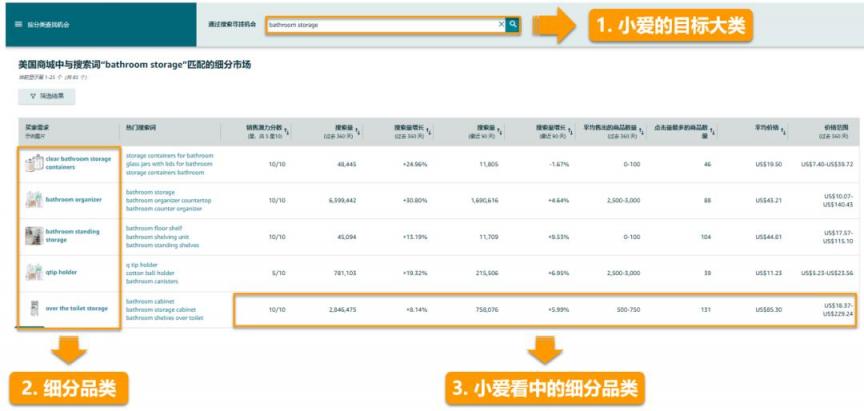Viewport: 864px width, 411px height.
Task: Click the bathroom organizer product thumbnail
Action: tap(34, 199)
